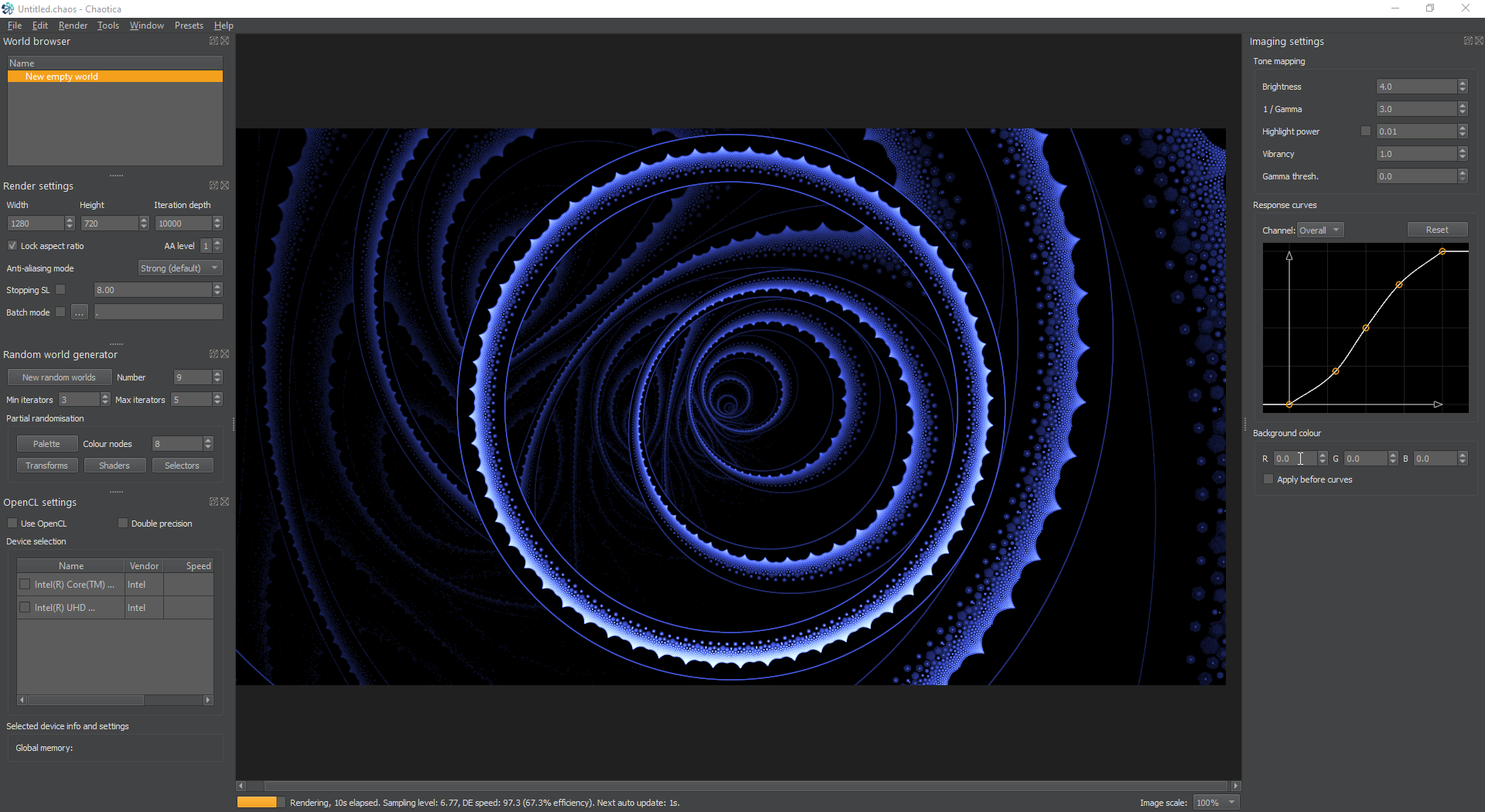The height and width of the screenshot is (812, 1485).
Task: Click the device list scroll-right arrow
Action: pyautogui.click(x=208, y=700)
